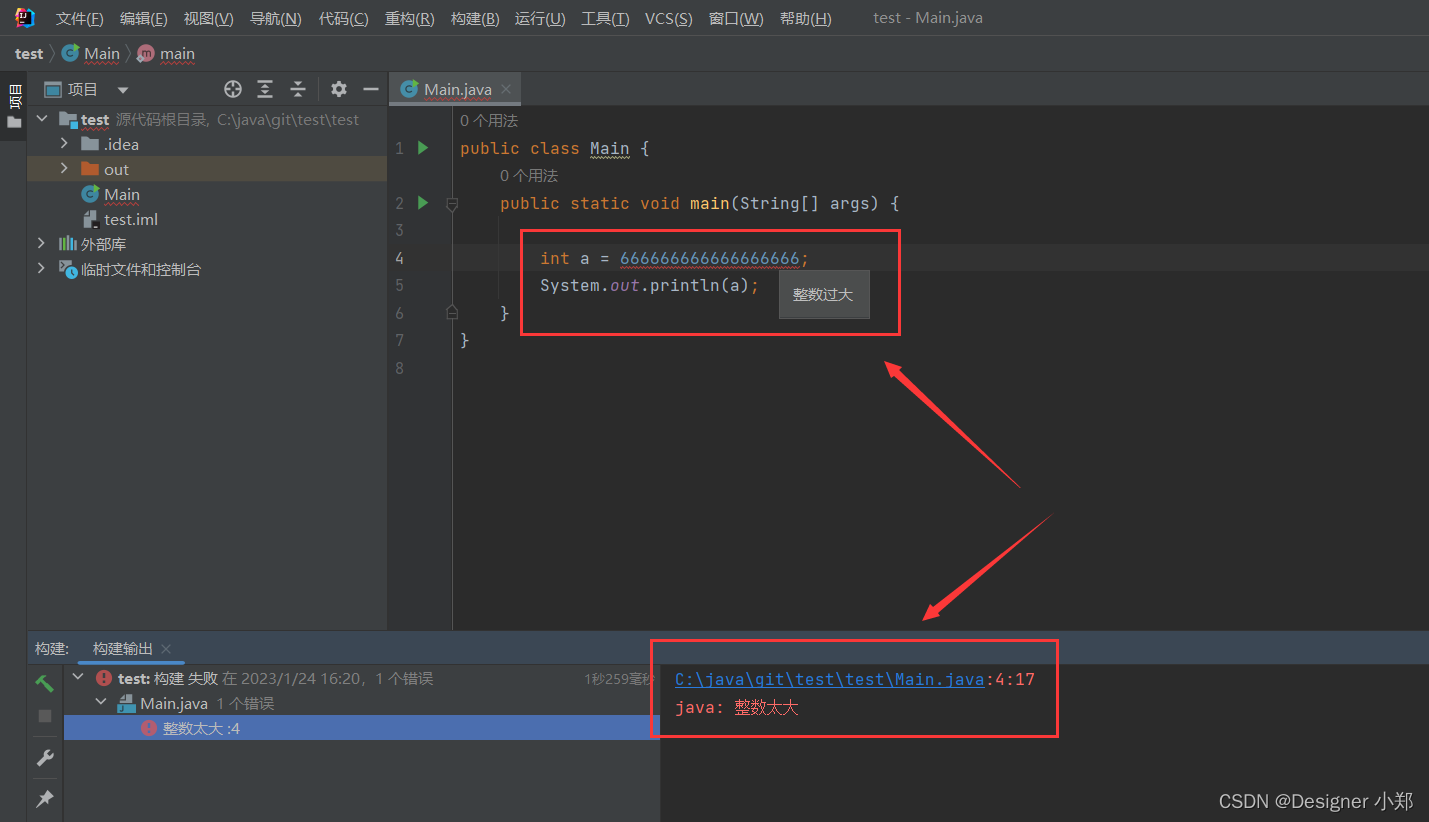Select the out folder row
This screenshot has height=822, width=1429.
(207, 169)
